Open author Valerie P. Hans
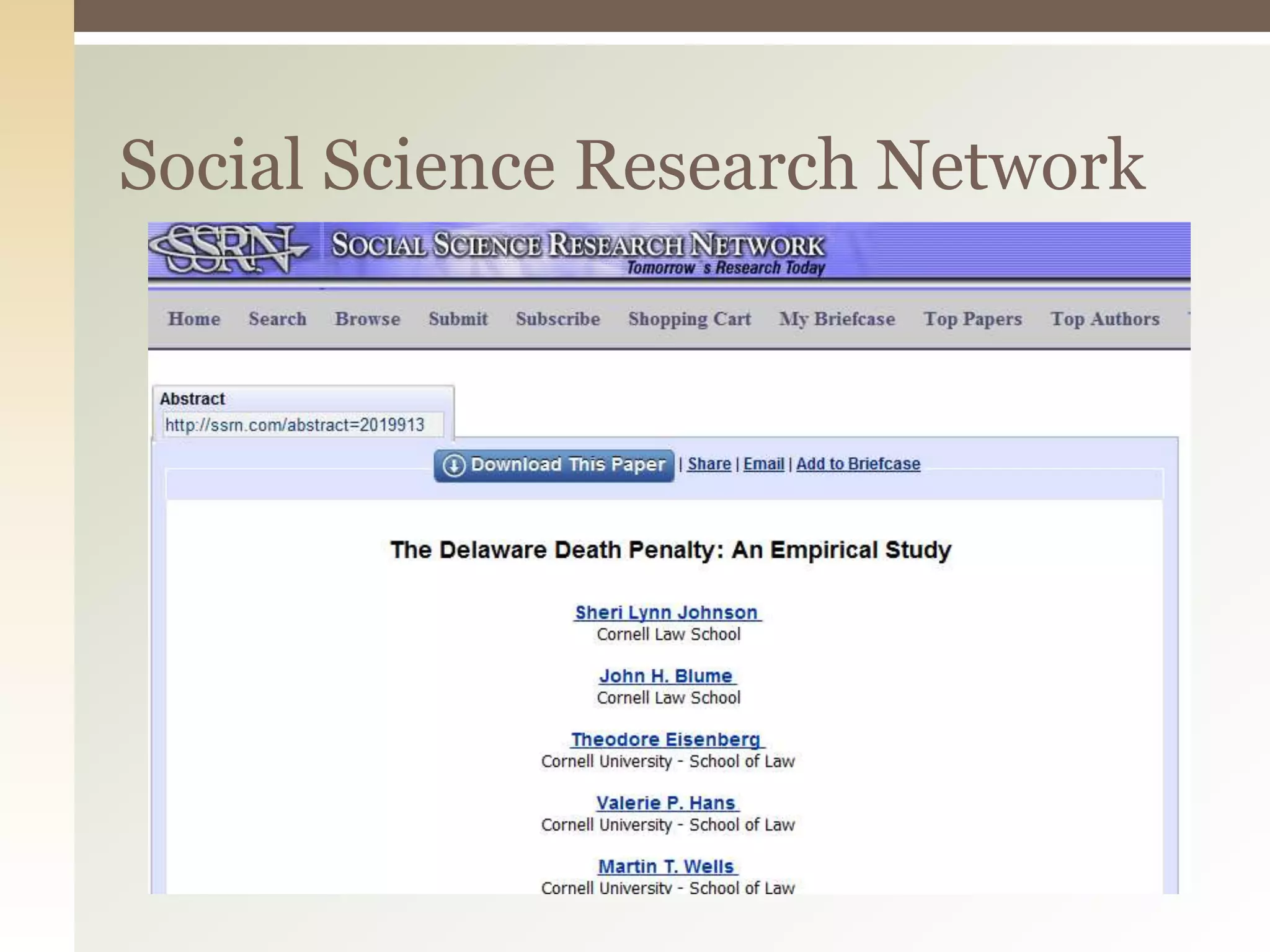Viewport: 1270px width, 952px height. (667, 803)
